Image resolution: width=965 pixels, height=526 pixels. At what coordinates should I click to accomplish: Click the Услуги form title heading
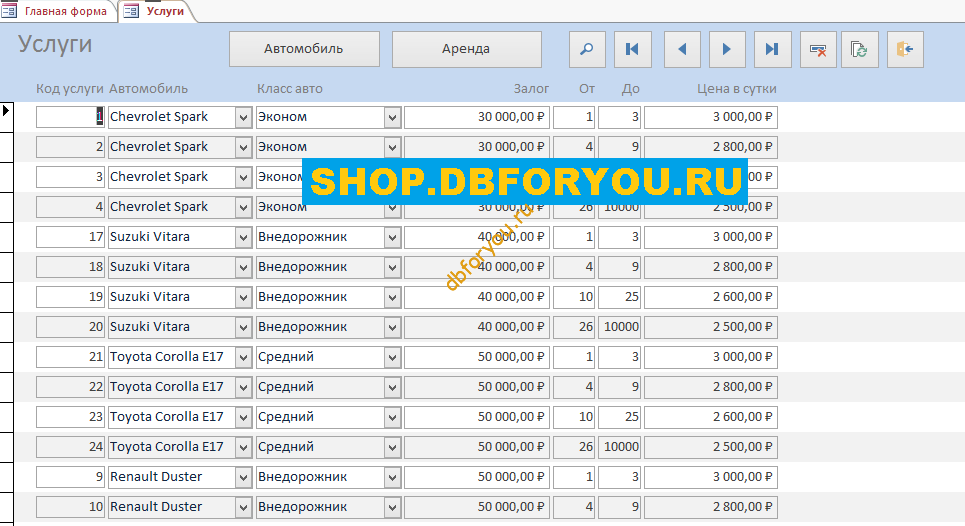pyautogui.click(x=55, y=44)
